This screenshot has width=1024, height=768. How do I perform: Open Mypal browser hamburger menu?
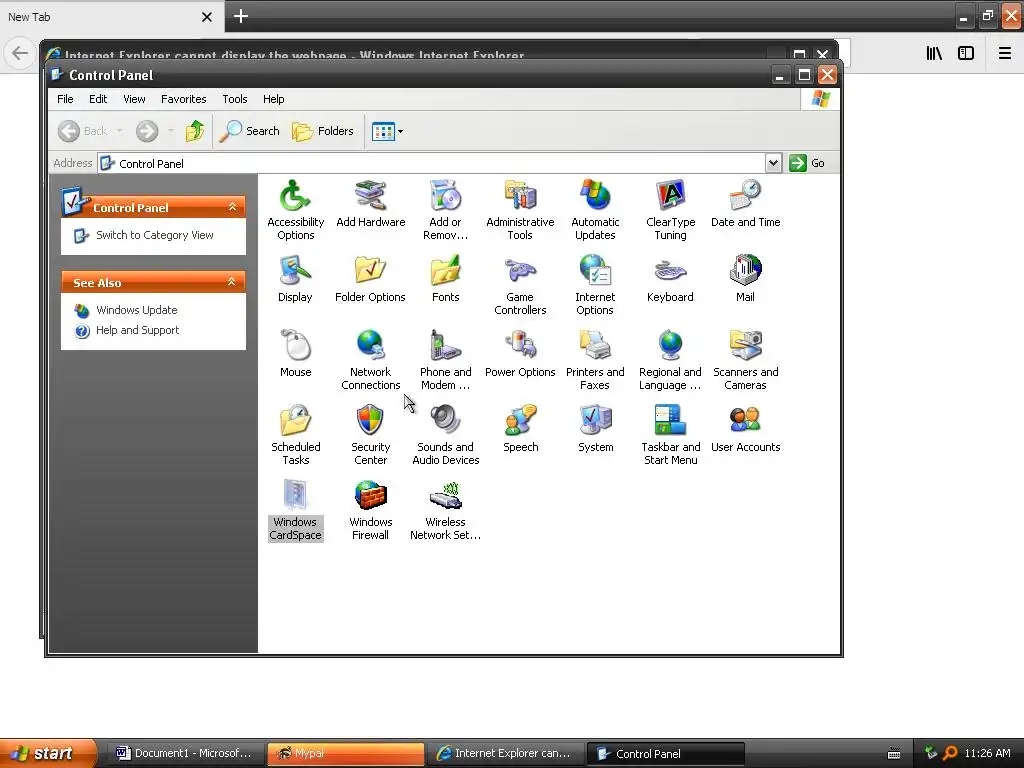point(1004,53)
